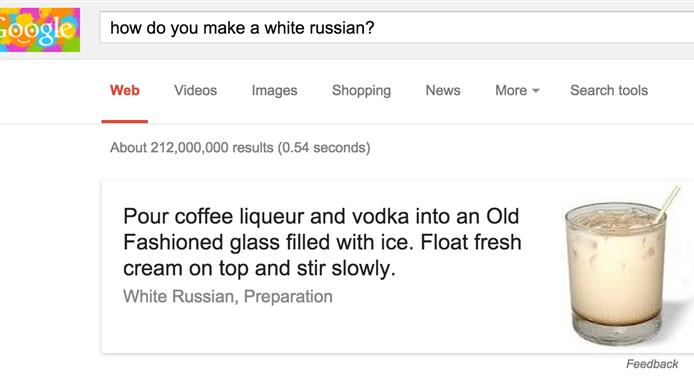Click the Feedback link below the answer card
This screenshot has height=383, width=694.
[x=652, y=364]
